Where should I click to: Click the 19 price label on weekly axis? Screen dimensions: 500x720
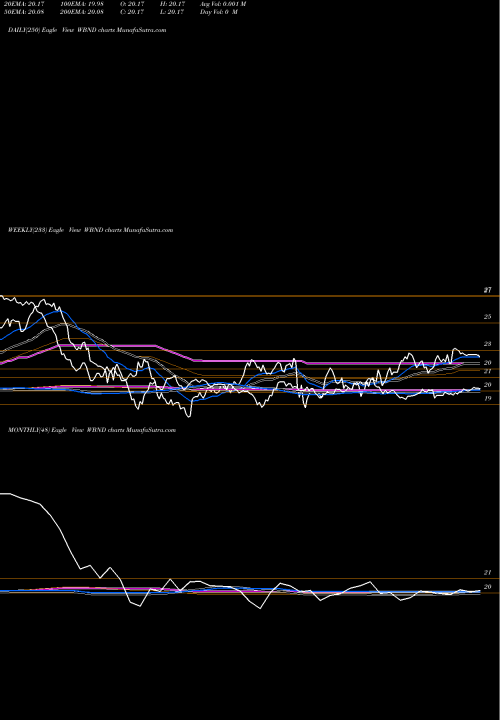488,399
